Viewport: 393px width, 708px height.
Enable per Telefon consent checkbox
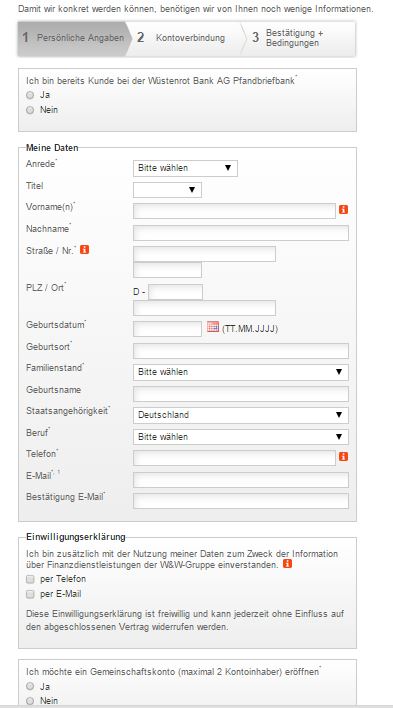pyautogui.click(x=30, y=579)
